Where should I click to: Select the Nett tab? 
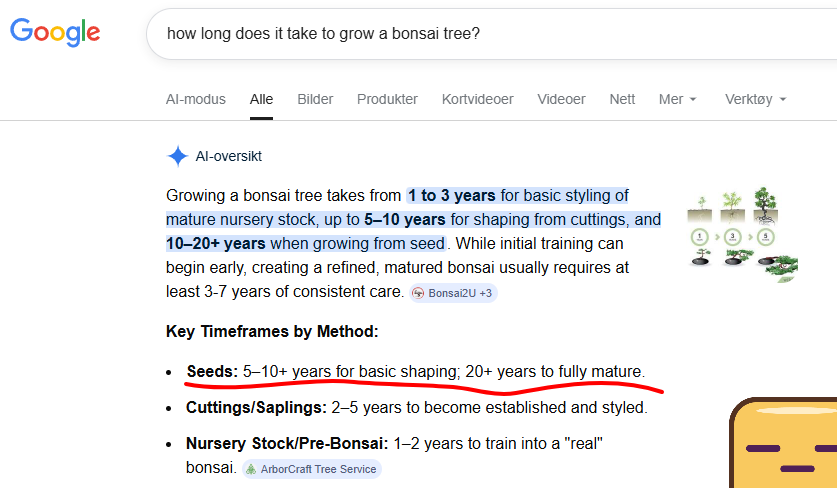(622, 99)
